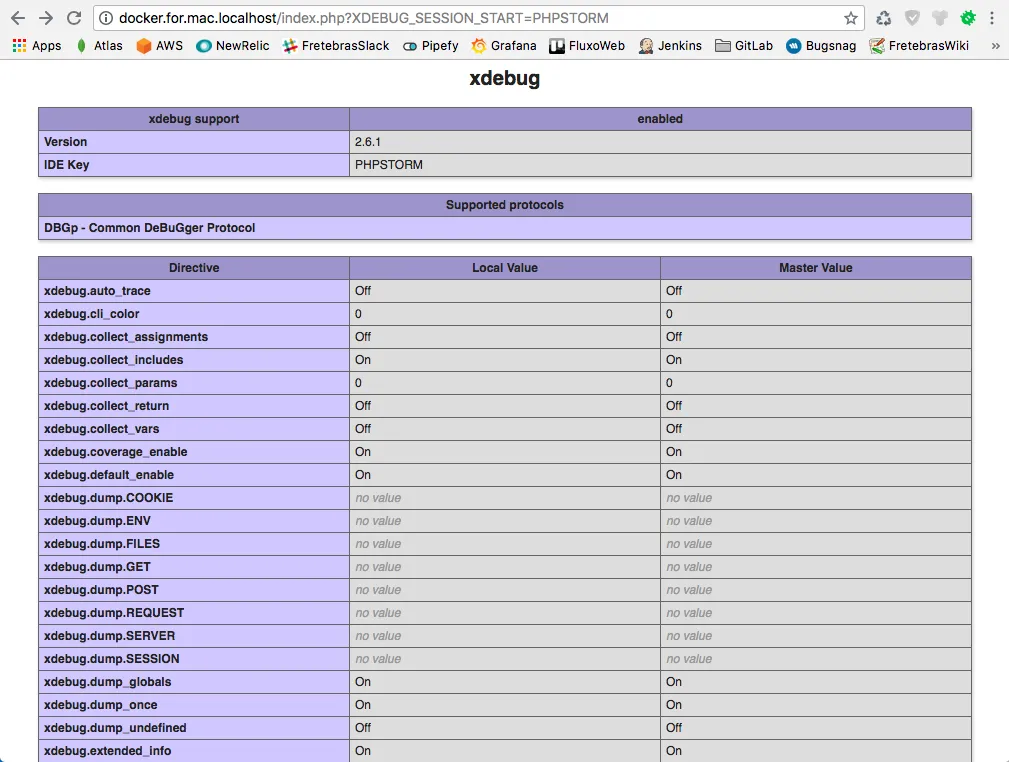Select the xdebug.auto_trace directive name
The width and height of the screenshot is (1009, 762).
click(x=97, y=291)
